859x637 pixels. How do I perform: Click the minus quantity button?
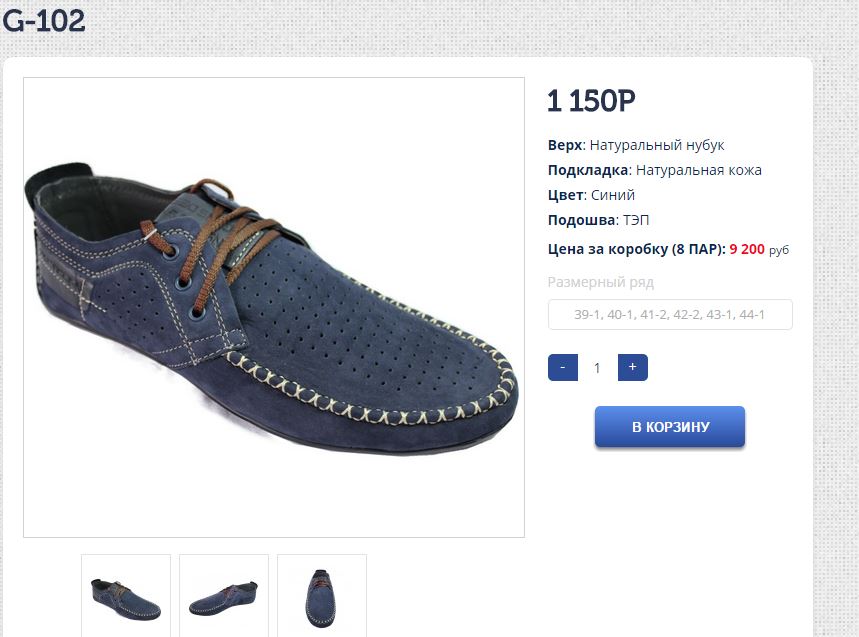tap(563, 368)
